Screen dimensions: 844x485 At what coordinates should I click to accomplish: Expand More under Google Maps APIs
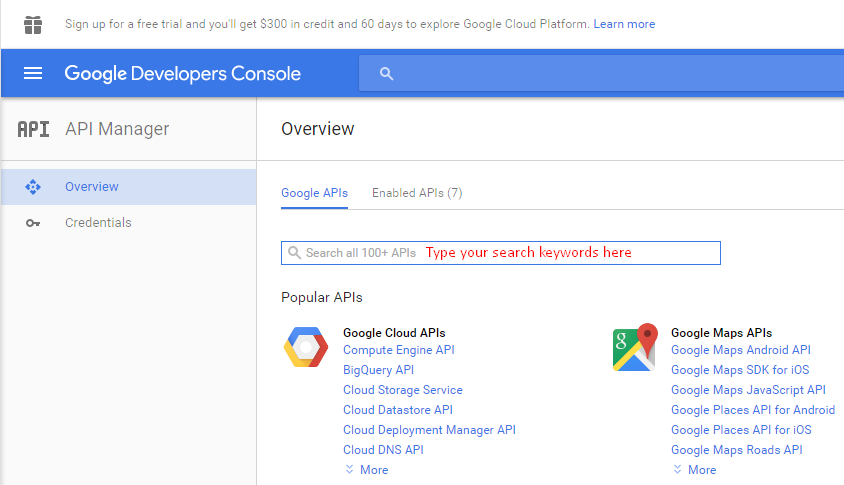(695, 470)
